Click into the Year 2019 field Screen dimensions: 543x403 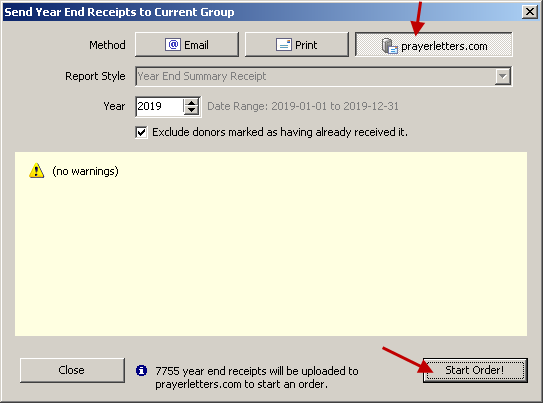[159, 106]
